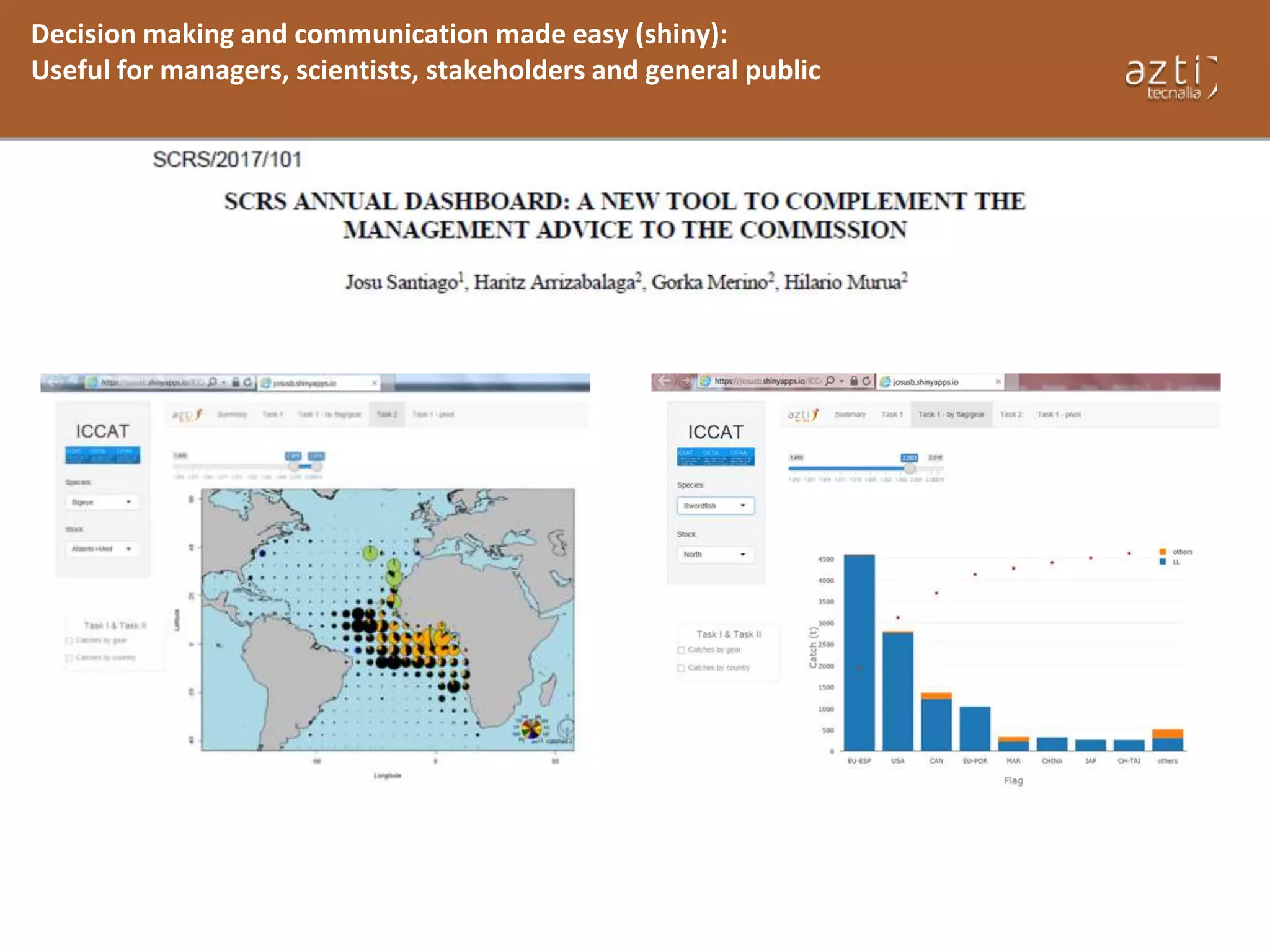Click the pie chart legend on the map
The image size is (1270, 952).
click(x=531, y=729)
